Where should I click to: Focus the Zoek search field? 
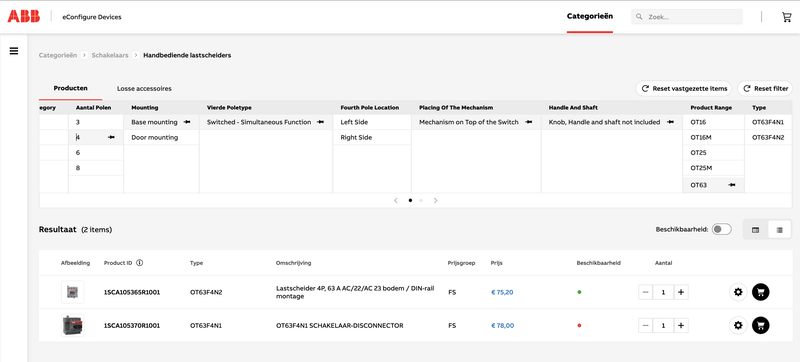pyautogui.click(x=687, y=17)
